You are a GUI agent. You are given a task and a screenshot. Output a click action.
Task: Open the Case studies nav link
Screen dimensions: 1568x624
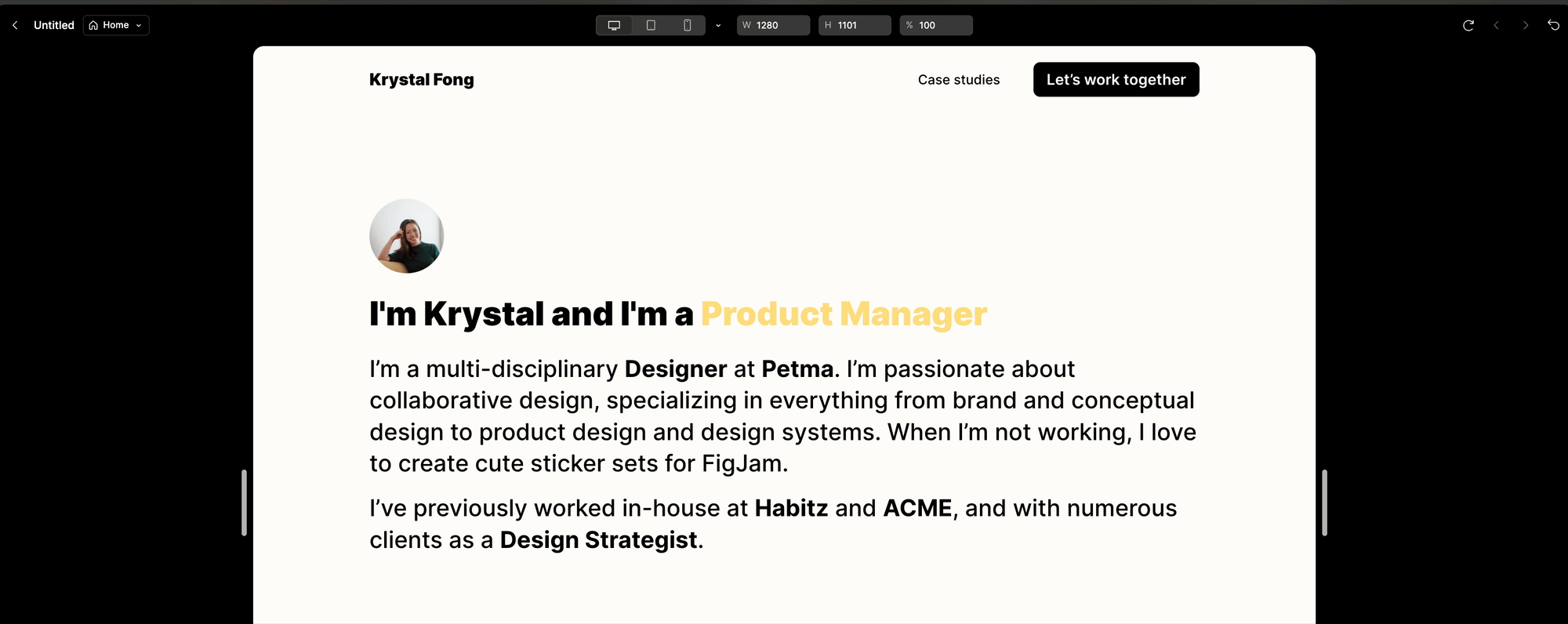(x=958, y=80)
